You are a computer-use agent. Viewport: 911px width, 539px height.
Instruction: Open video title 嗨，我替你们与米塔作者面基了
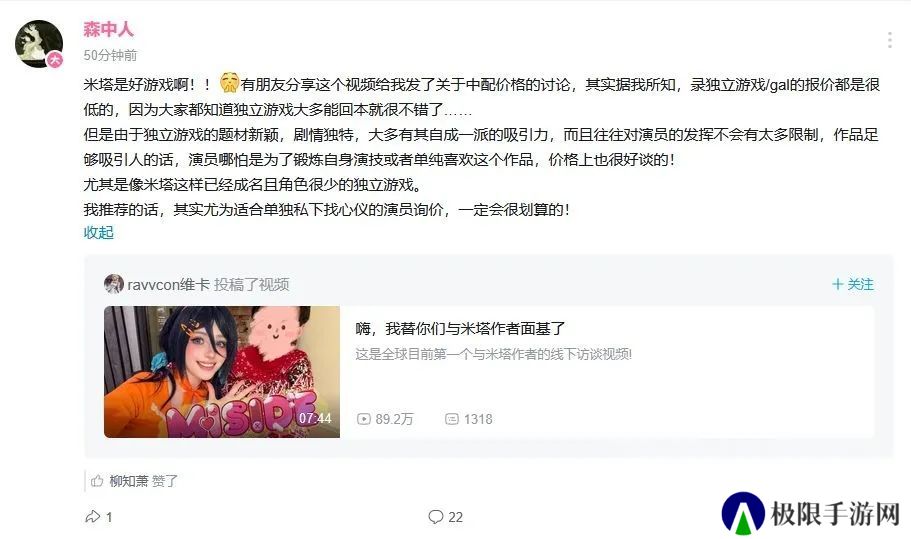pos(460,329)
